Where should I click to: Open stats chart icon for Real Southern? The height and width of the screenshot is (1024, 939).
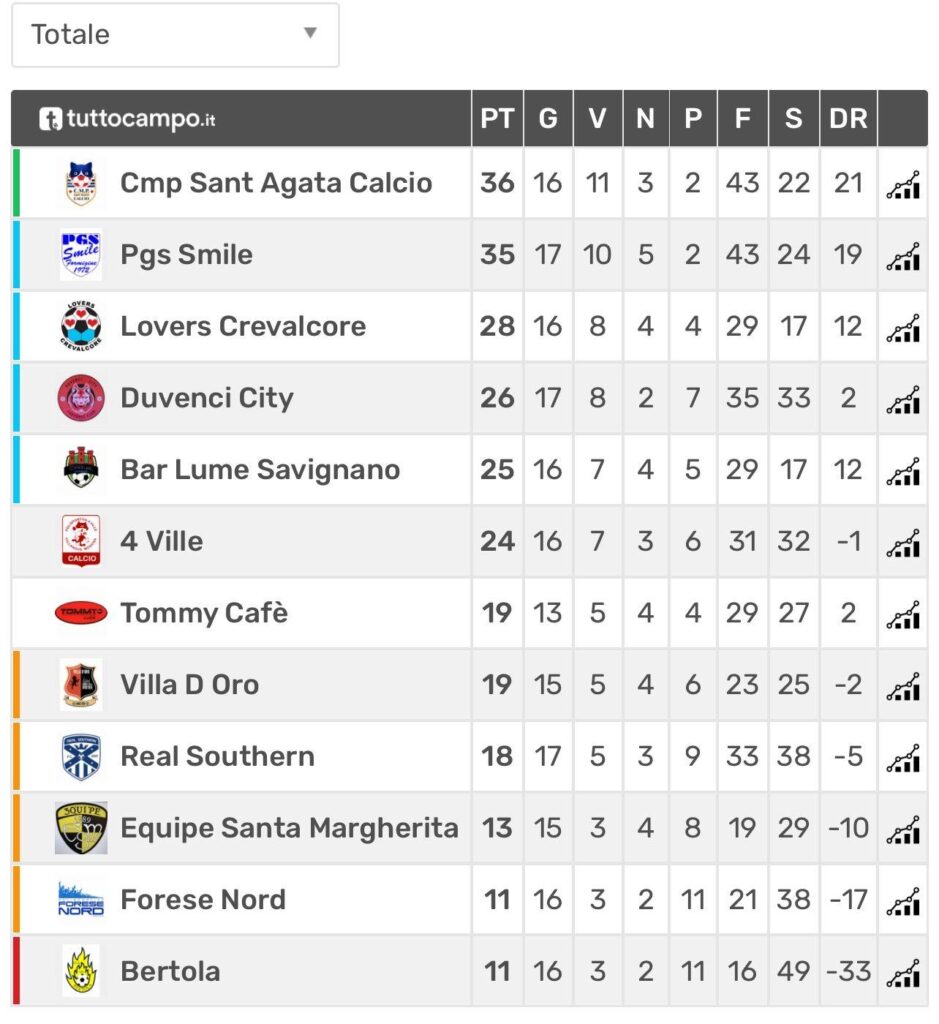point(903,758)
